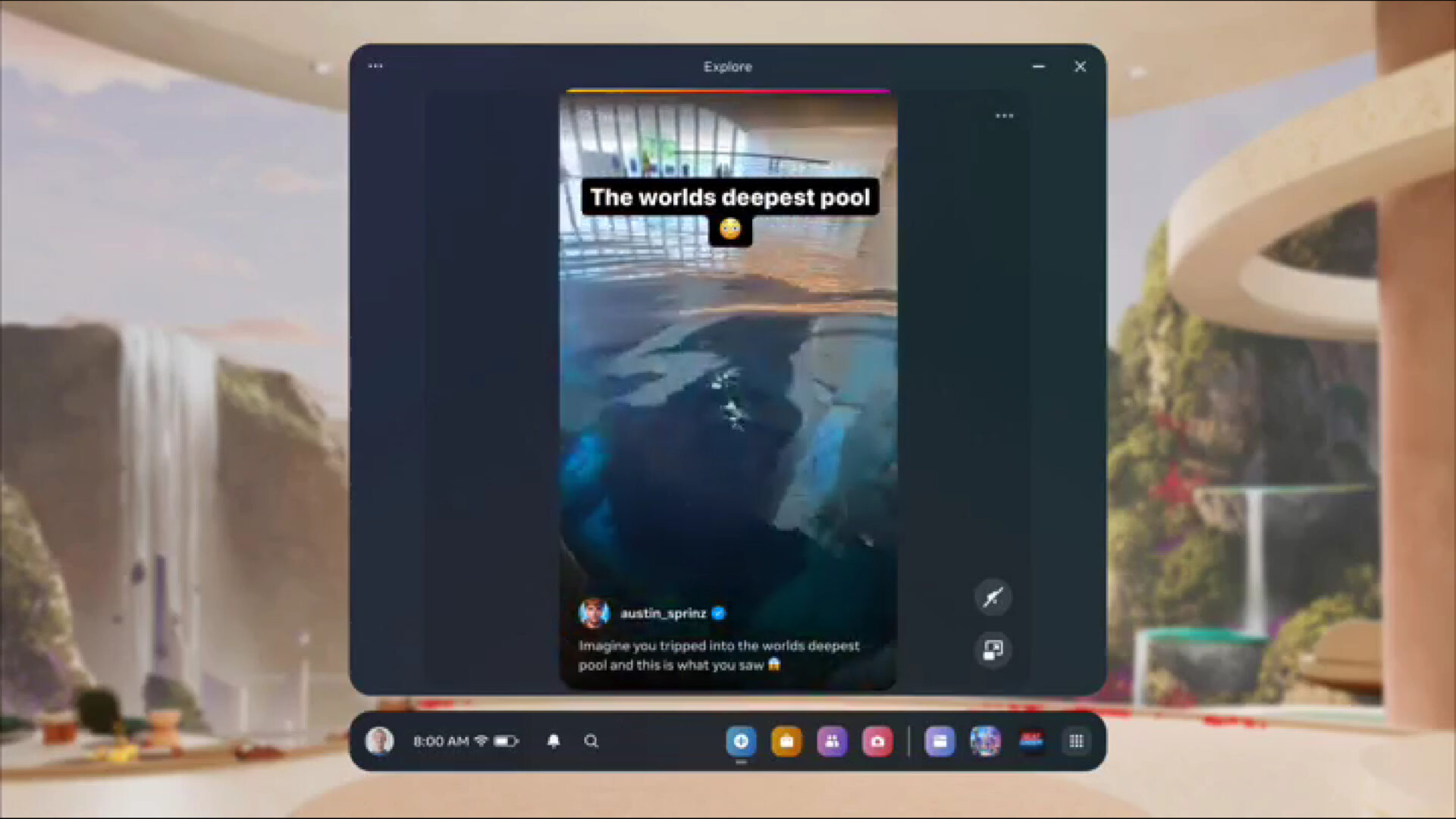1456x819 pixels.
Task: Open the reel's more options menu
Action: pos(1004,116)
